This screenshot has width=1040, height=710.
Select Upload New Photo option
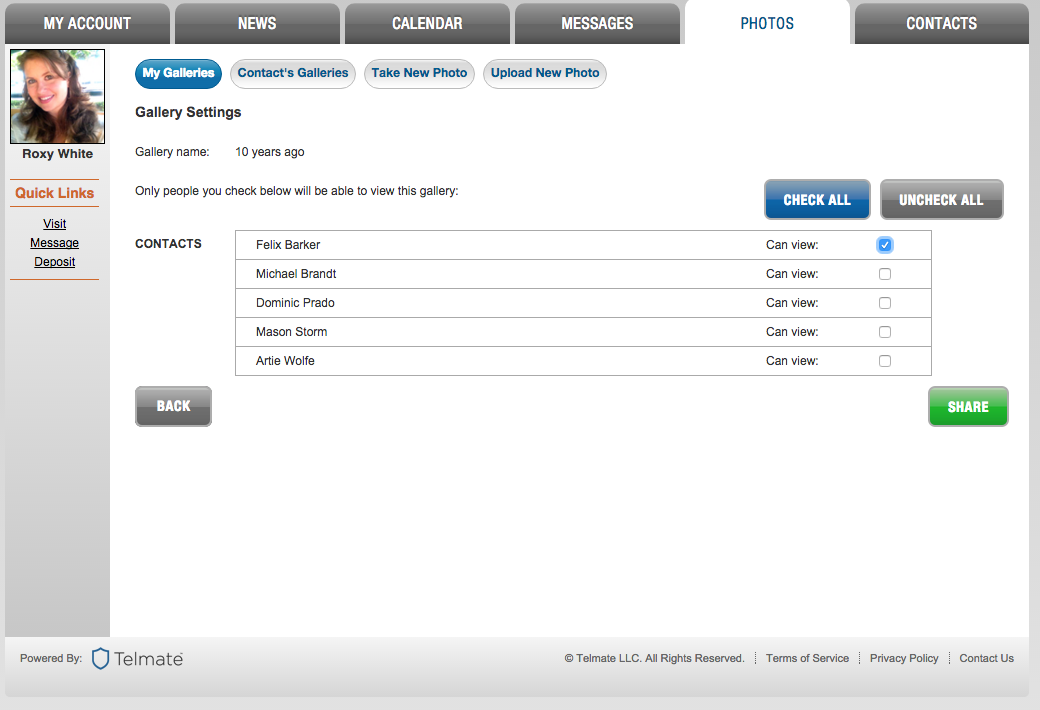545,73
